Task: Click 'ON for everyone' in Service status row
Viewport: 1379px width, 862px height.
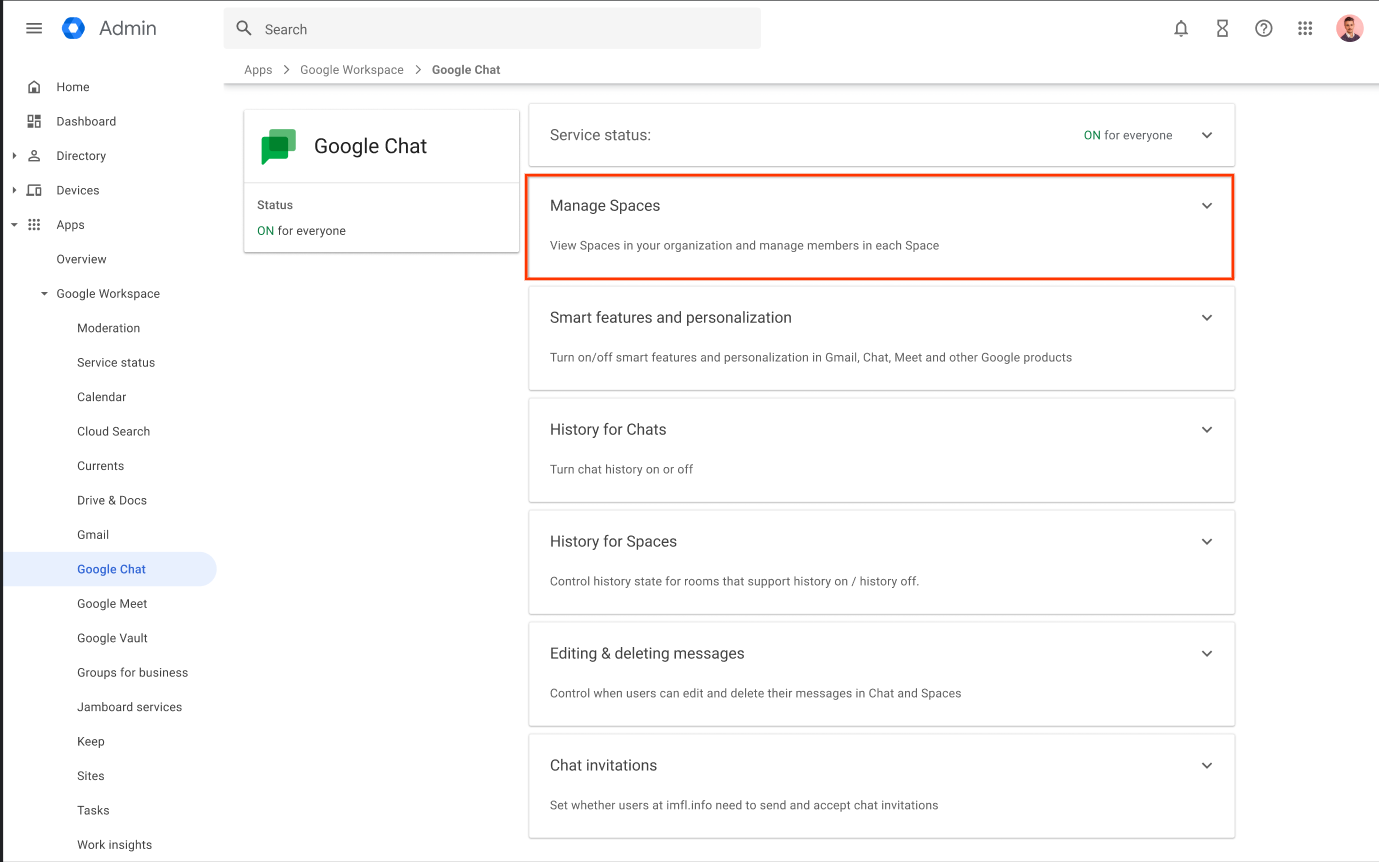Action: 1128,135
